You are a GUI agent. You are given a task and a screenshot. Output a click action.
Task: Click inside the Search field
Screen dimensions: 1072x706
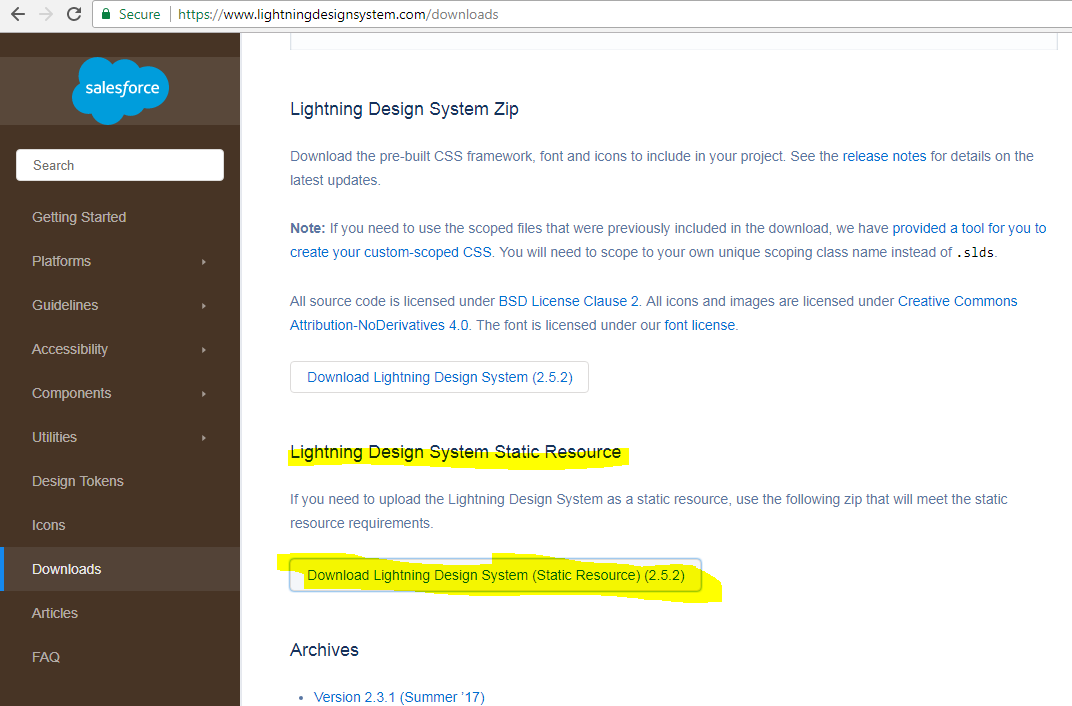point(119,165)
